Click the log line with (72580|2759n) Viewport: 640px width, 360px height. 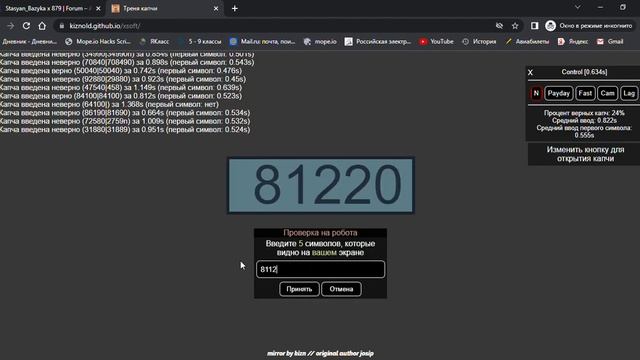pos(125,121)
